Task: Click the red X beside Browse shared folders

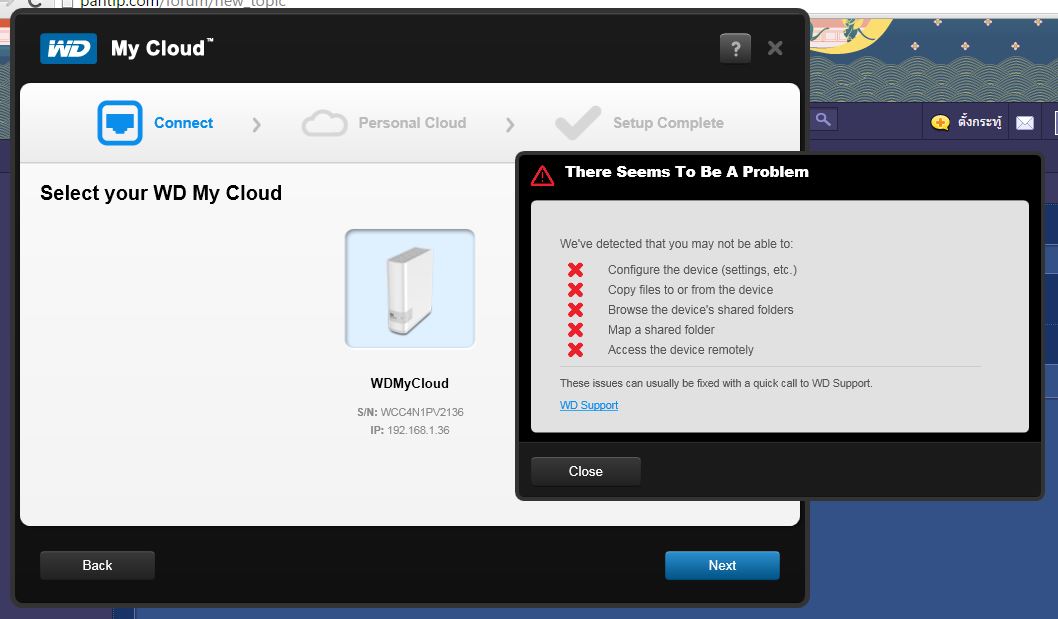Action: pyautogui.click(x=576, y=310)
